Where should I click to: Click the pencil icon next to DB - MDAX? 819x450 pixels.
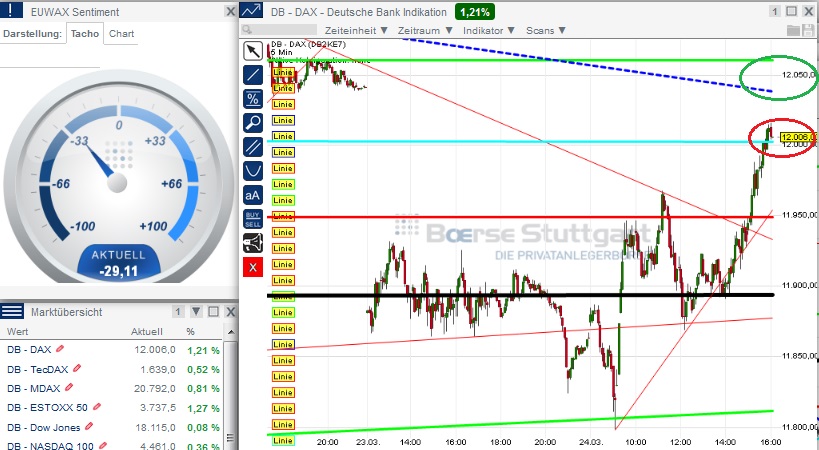[69, 387]
